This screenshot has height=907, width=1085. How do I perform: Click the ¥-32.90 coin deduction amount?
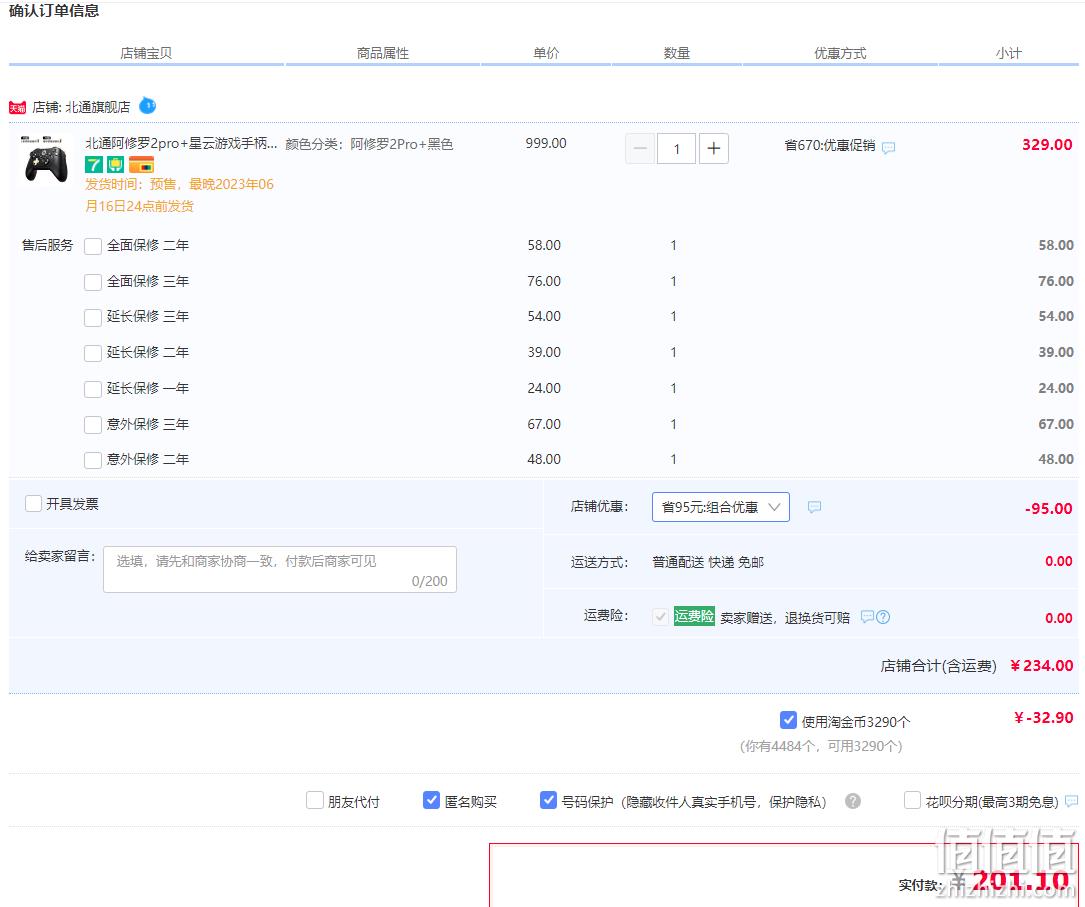(1043, 717)
